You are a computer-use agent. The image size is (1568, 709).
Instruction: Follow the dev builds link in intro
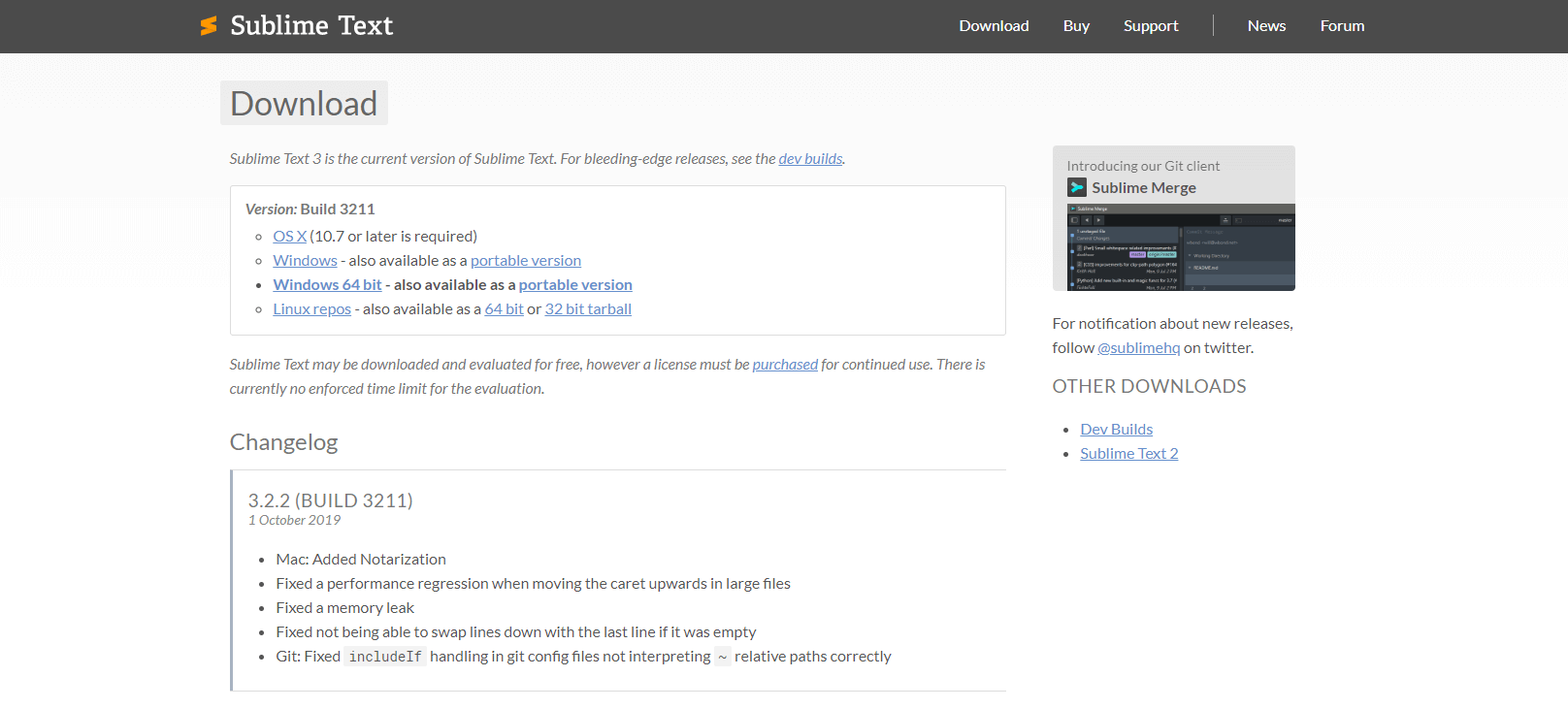(810, 159)
